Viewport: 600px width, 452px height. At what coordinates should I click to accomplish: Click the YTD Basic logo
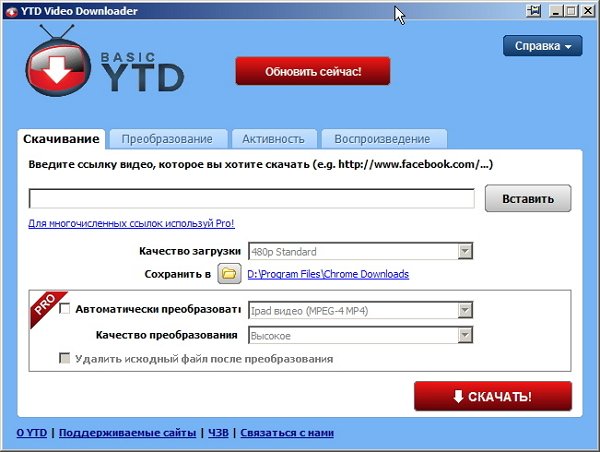point(104,60)
